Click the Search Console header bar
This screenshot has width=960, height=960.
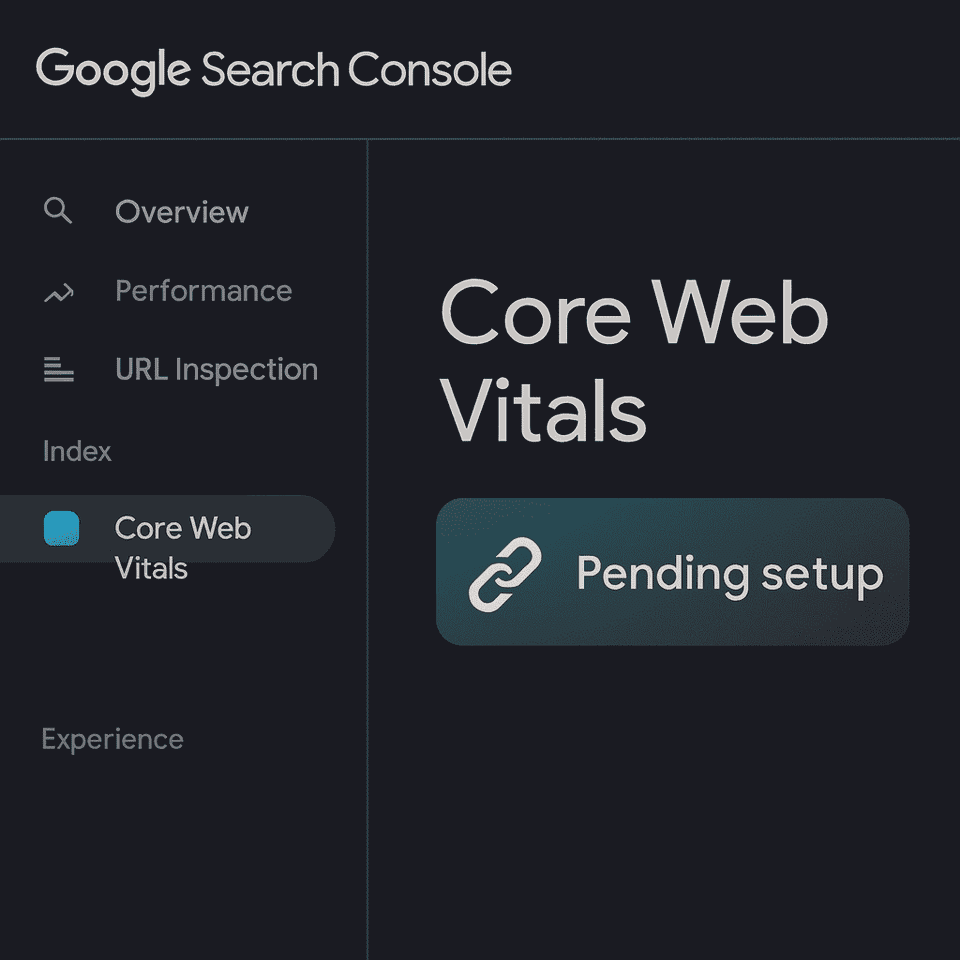[480, 69]
